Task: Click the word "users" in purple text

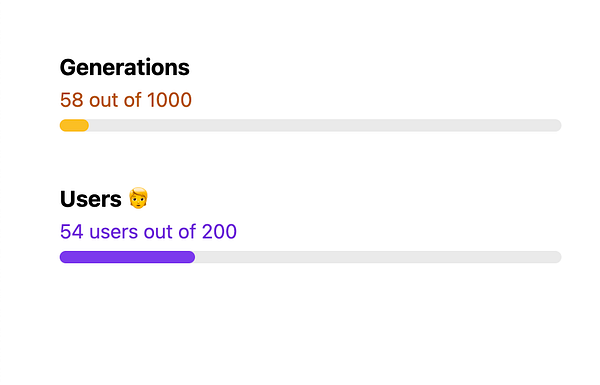Action: (114, 232)
